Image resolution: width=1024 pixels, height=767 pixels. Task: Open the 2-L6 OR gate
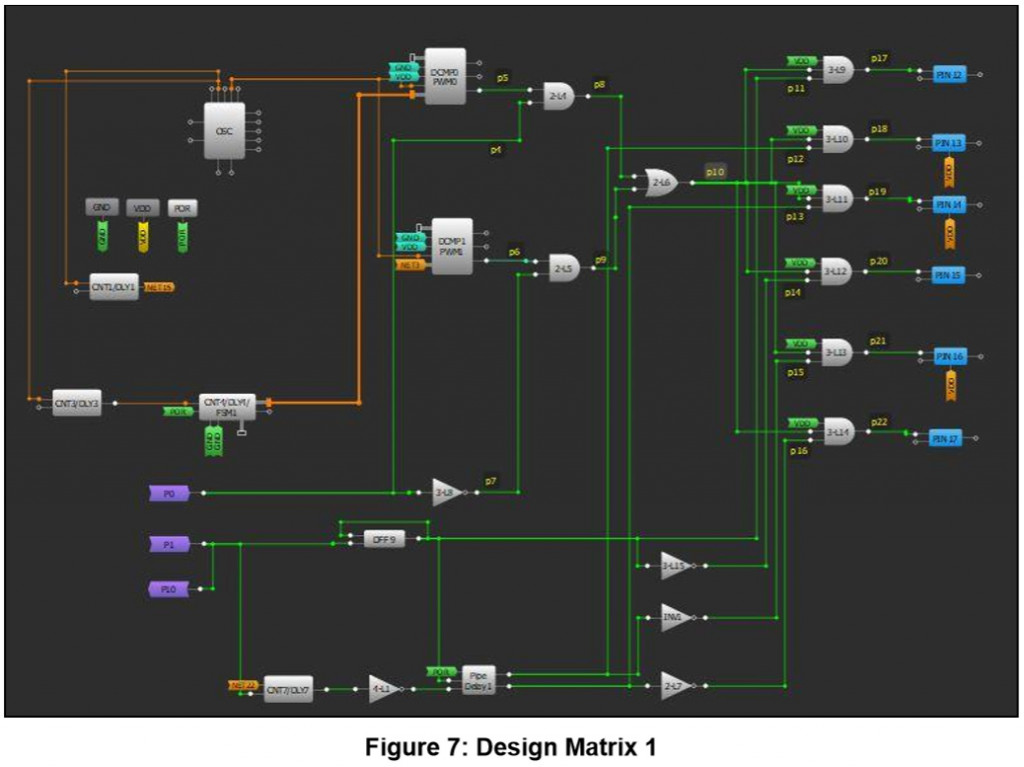tap(660, 183)
